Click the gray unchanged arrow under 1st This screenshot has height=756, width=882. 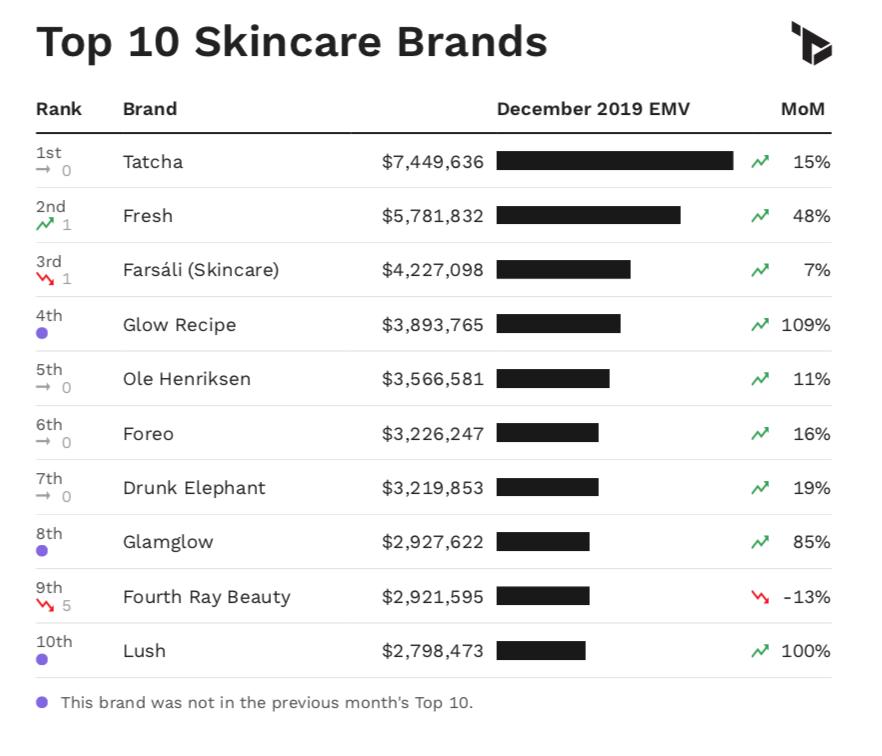coord(44,170)
